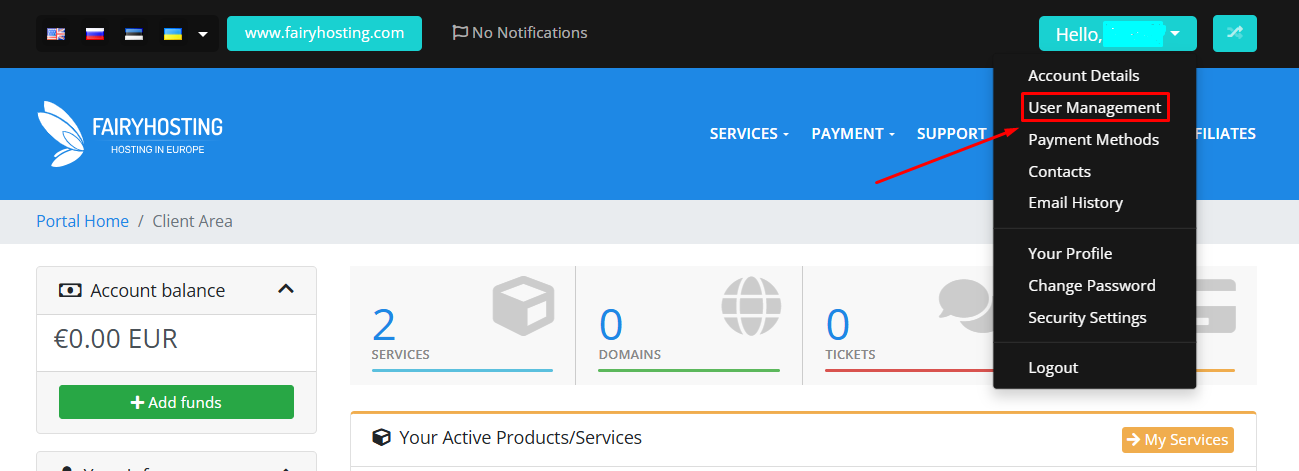
Task: Click the Add funds button
Action: coord(176,402)
